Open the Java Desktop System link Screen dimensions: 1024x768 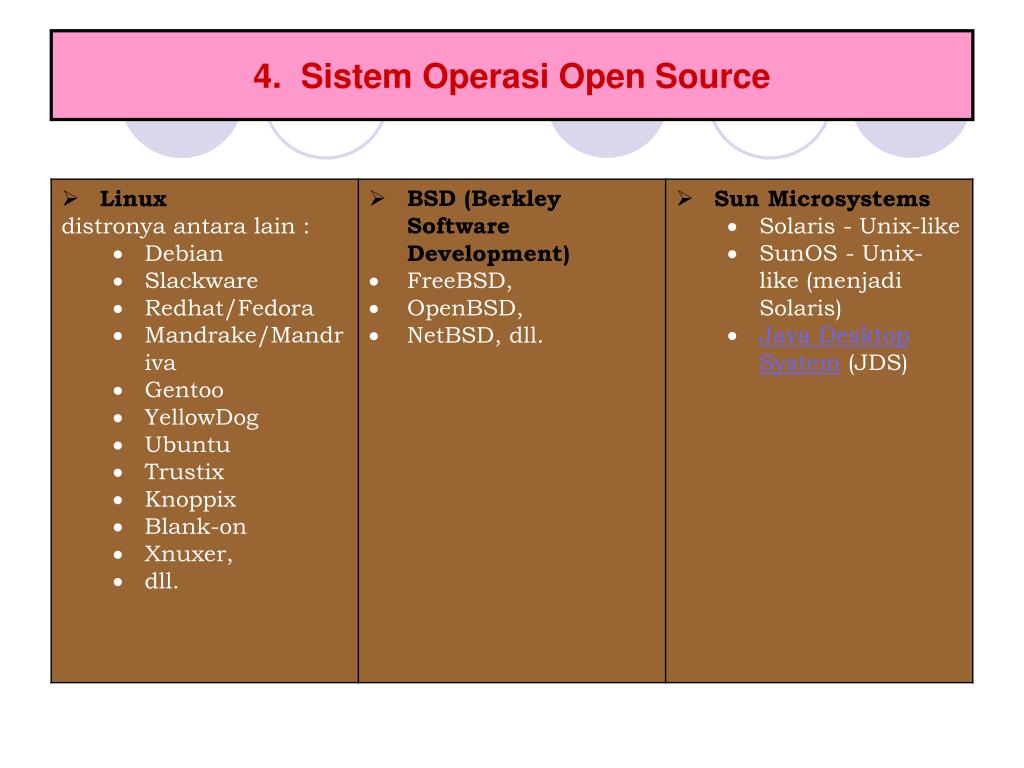[x=834, y=349]
